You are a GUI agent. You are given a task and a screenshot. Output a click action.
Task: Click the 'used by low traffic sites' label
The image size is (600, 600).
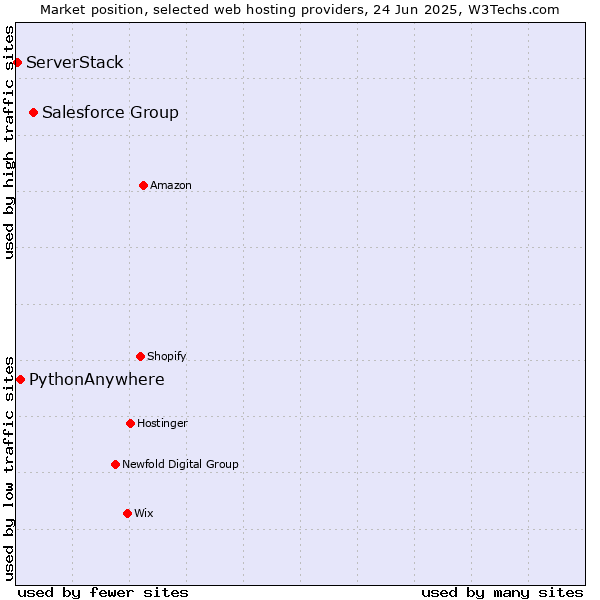click(x=8, y=469)
